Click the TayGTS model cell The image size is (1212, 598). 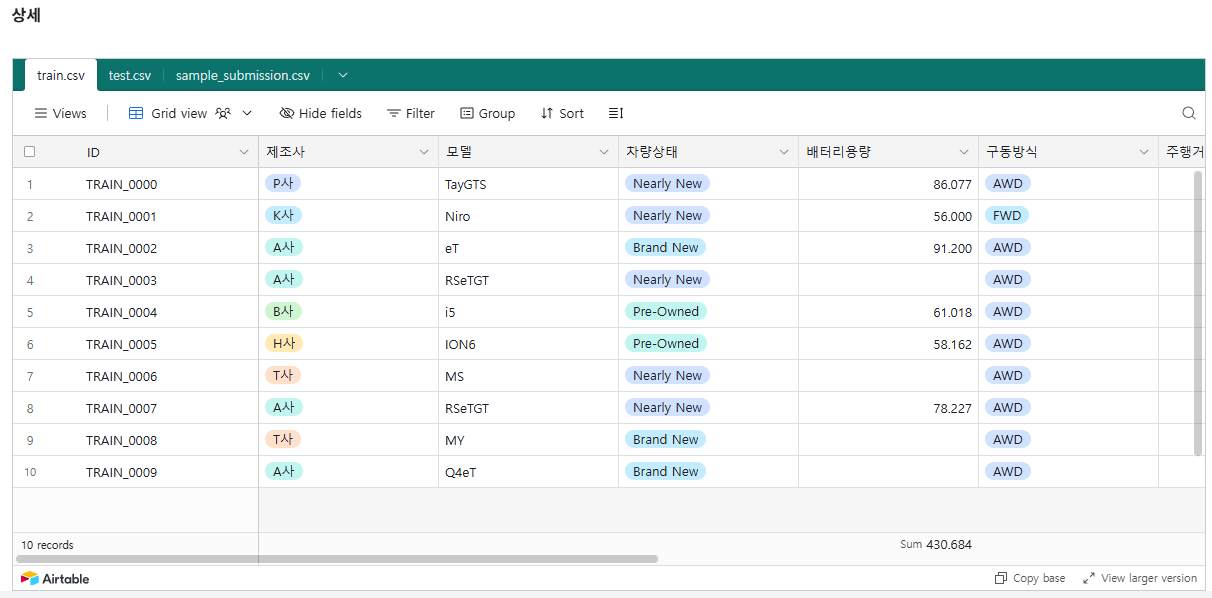point(529,184)
